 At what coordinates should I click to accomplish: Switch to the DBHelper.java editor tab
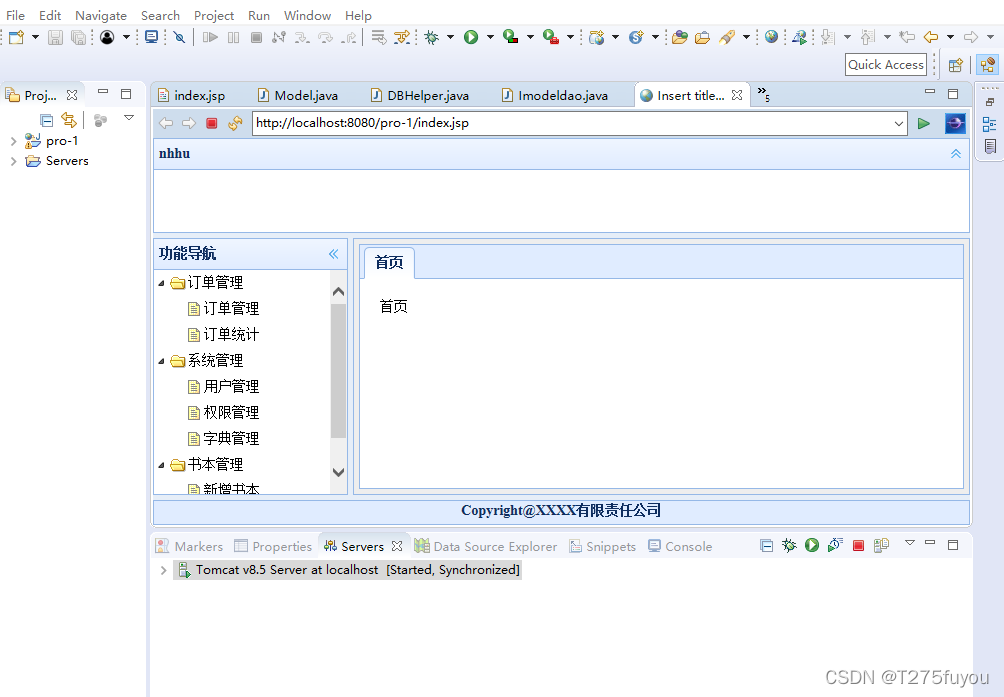421,95
